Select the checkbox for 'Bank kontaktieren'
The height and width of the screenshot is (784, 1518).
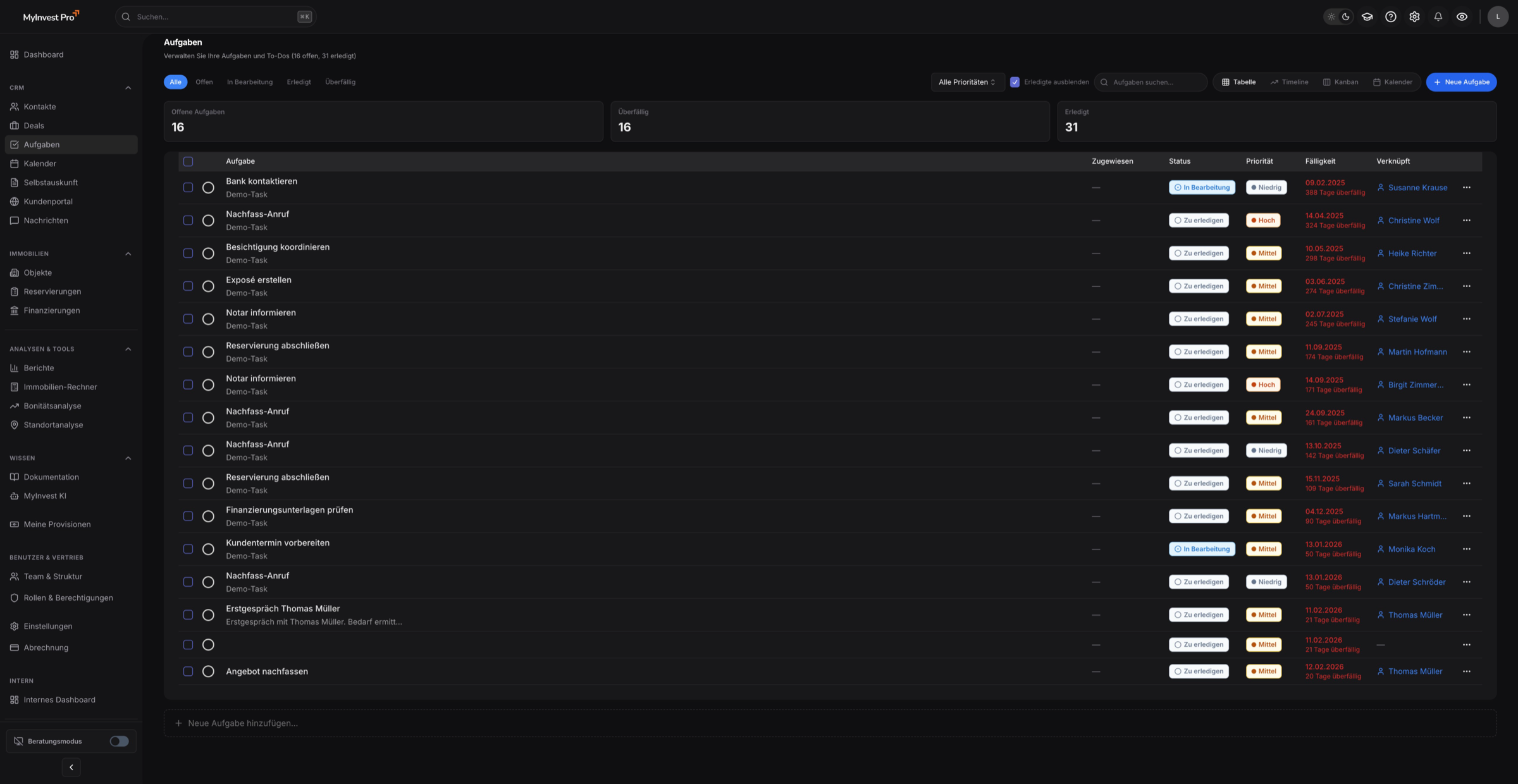pos(188,187)
